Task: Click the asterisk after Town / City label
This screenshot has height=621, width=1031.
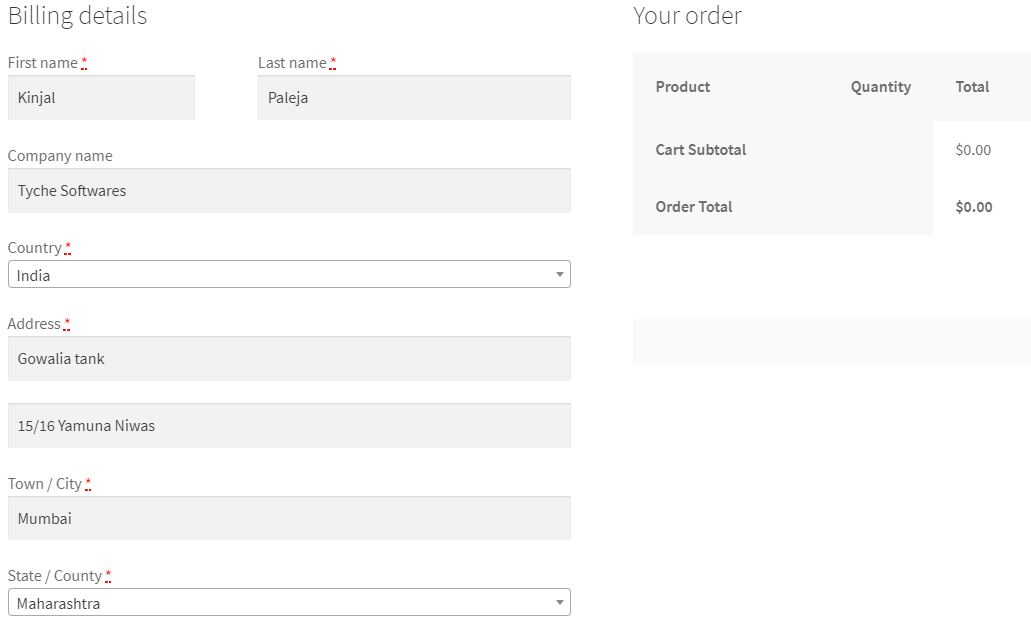Action: [x=88, y=484]
